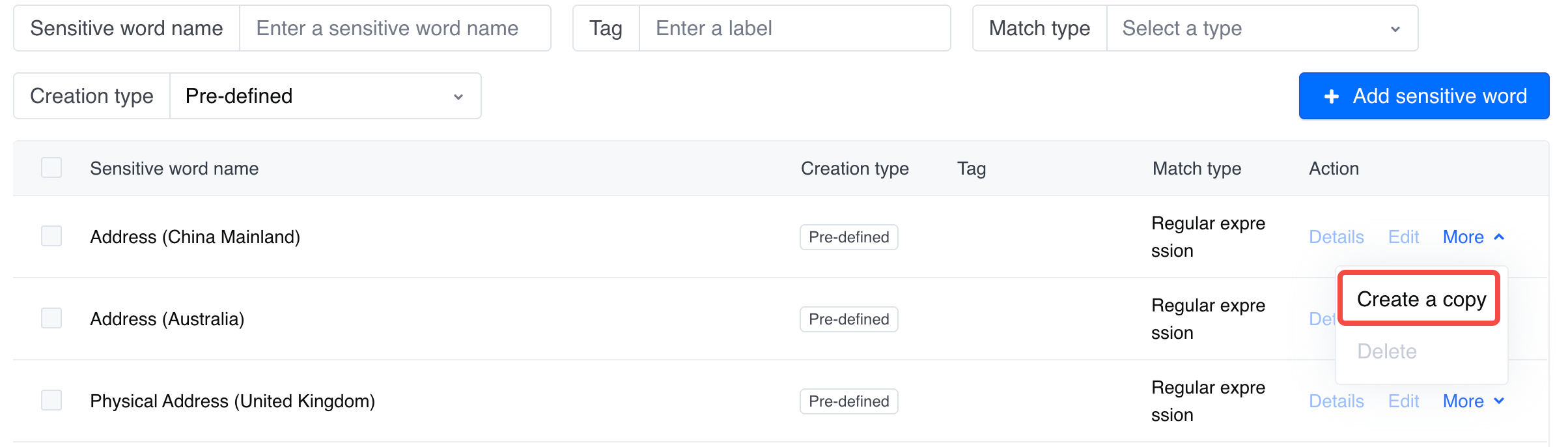
Task: Open Details for Address (China Mainland)
Action: click(x=1336, y=237)
